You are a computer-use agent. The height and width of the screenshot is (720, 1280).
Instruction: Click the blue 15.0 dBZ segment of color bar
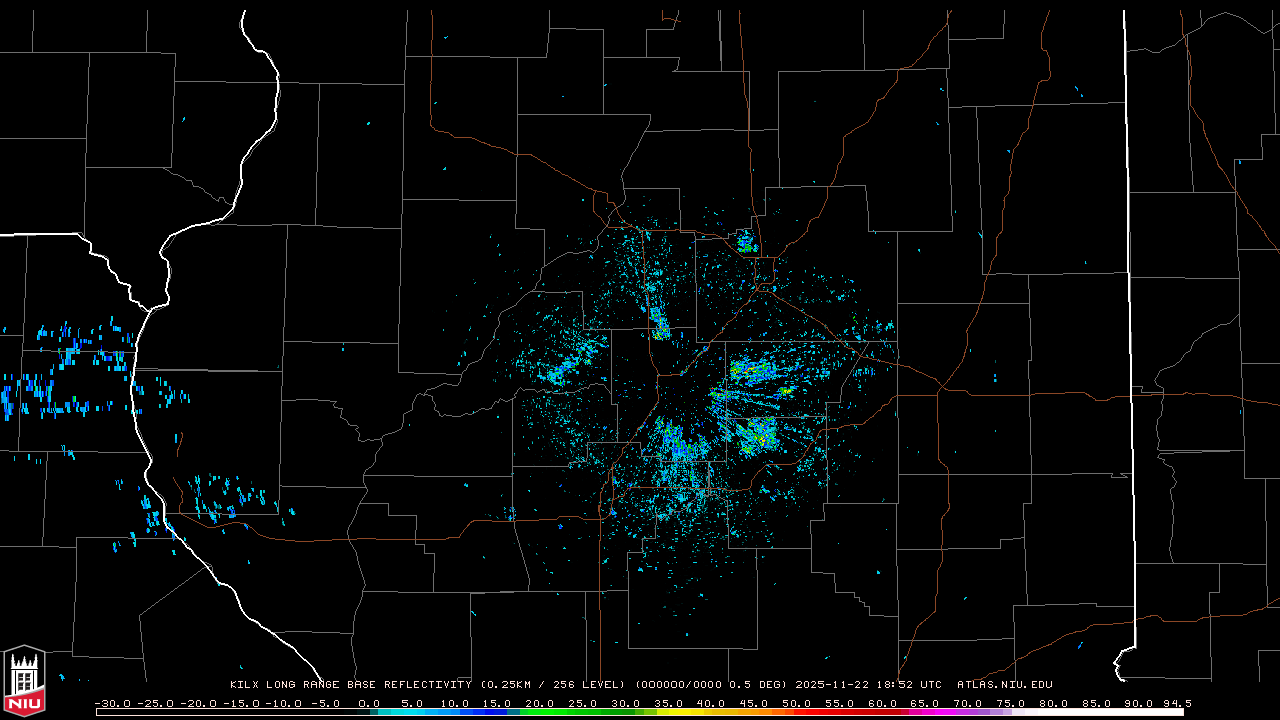pos(498,712)
